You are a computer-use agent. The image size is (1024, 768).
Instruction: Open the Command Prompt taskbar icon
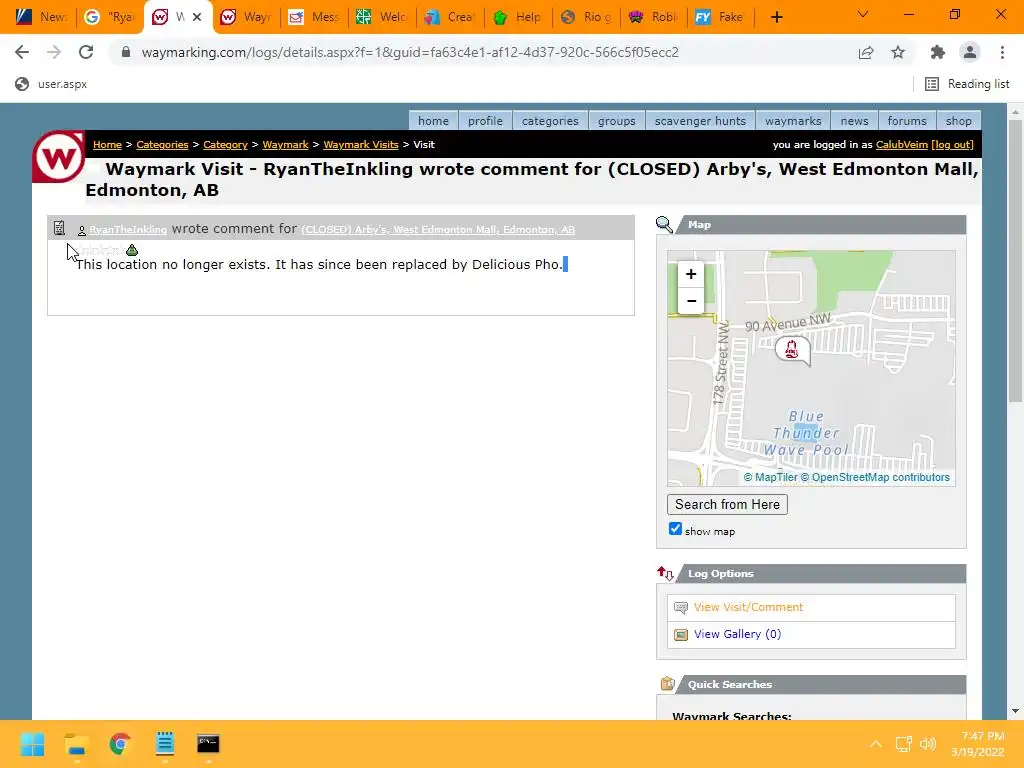208,744
